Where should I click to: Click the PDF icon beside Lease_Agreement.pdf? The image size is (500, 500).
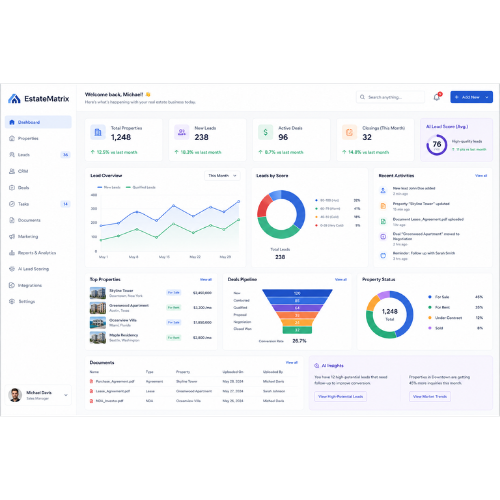point(91,391)
